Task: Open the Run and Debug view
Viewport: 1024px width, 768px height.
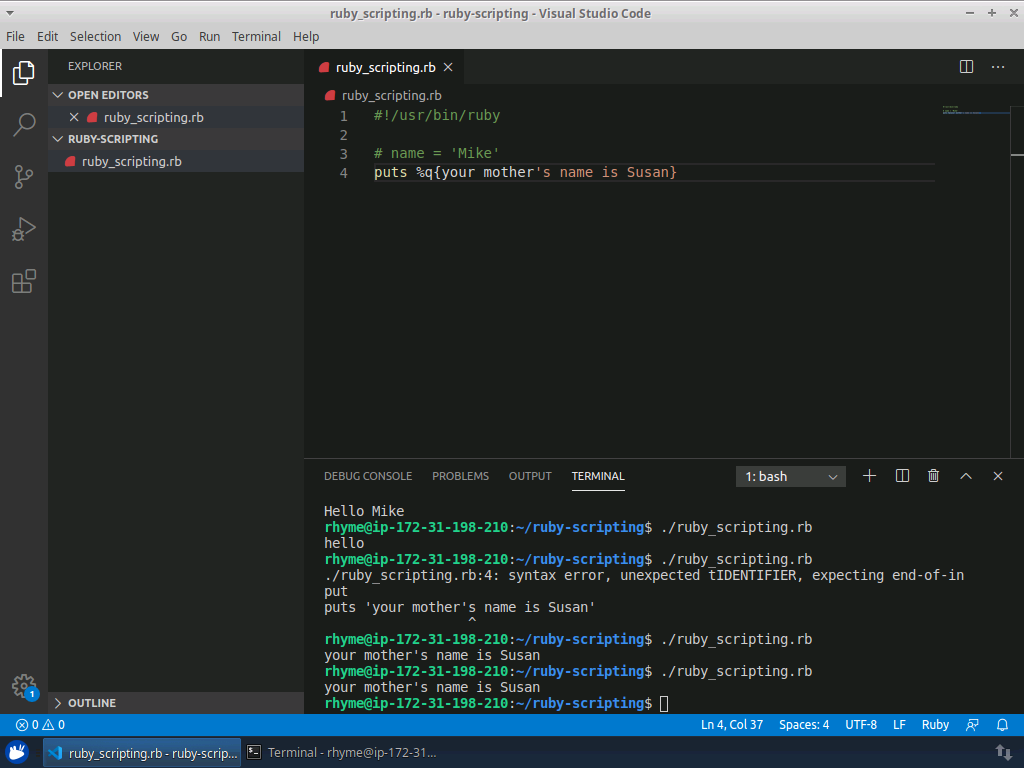Action: pos(24,230)
